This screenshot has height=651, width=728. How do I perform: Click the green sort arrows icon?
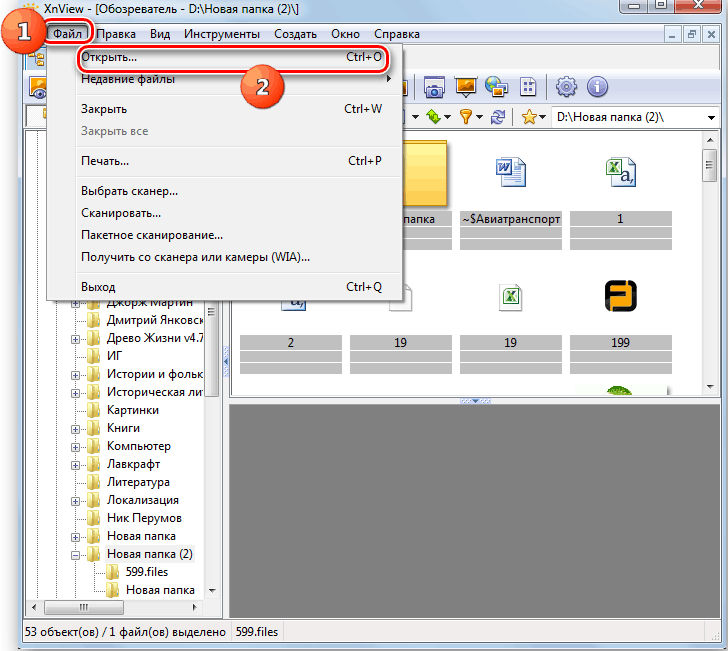tap(433, 117)
